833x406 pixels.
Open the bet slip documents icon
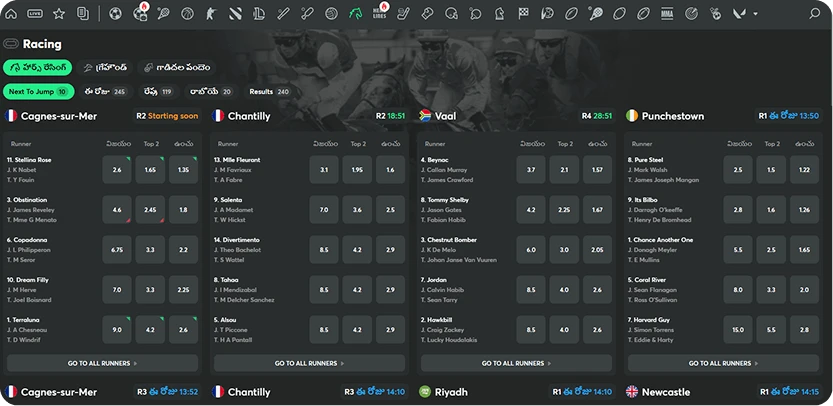pyautogui.click(x=83, y=14)
